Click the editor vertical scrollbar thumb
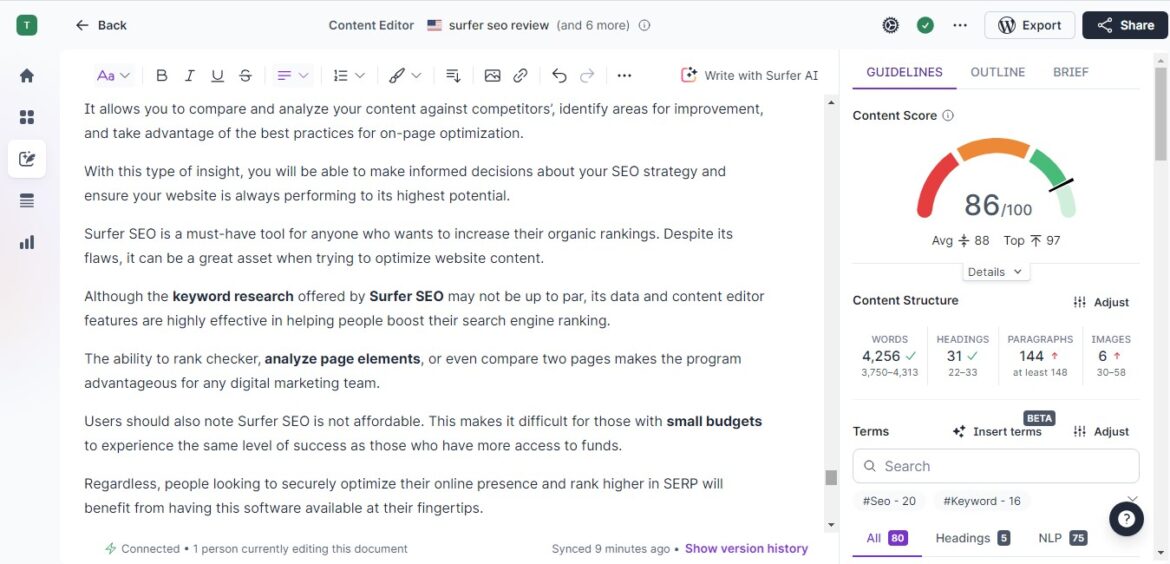 click(831, 477)
